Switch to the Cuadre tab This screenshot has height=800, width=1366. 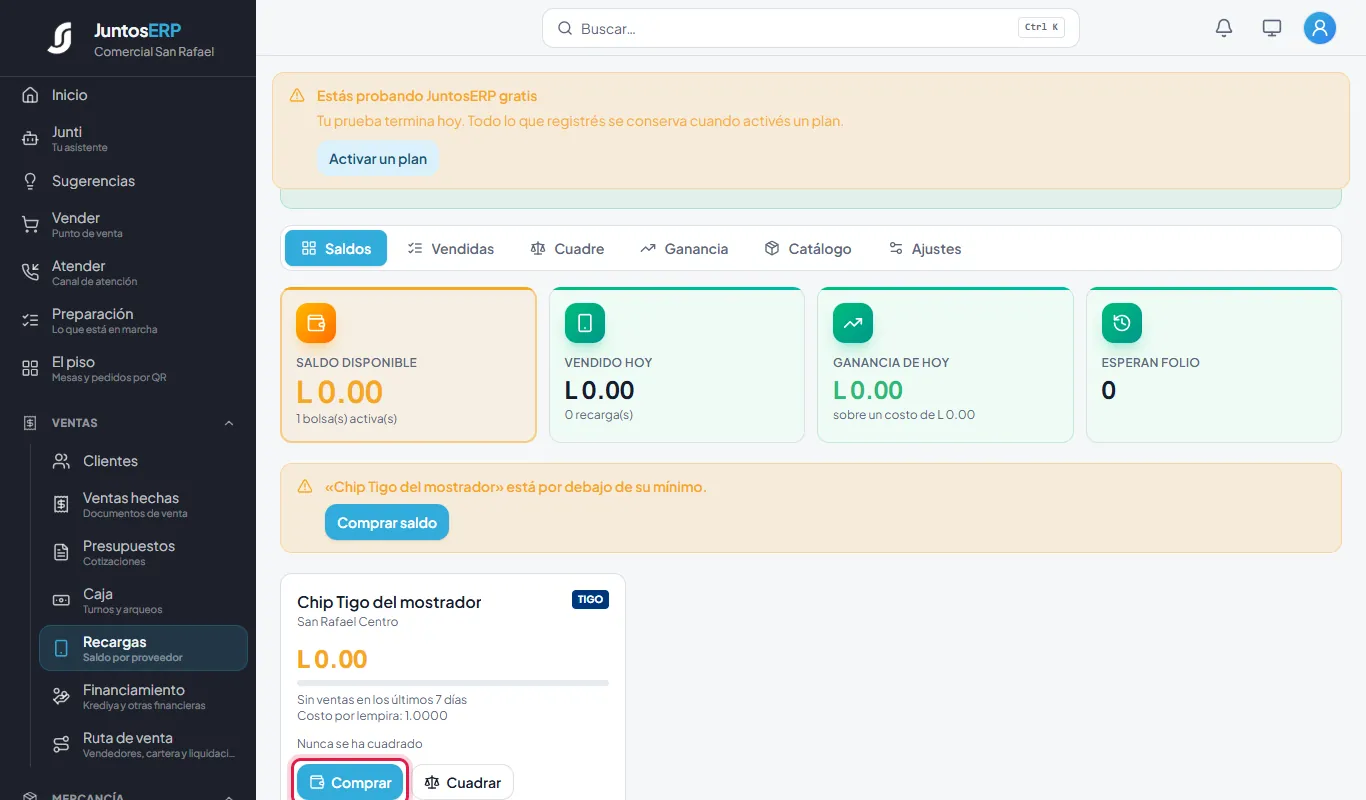pos(567,248)
